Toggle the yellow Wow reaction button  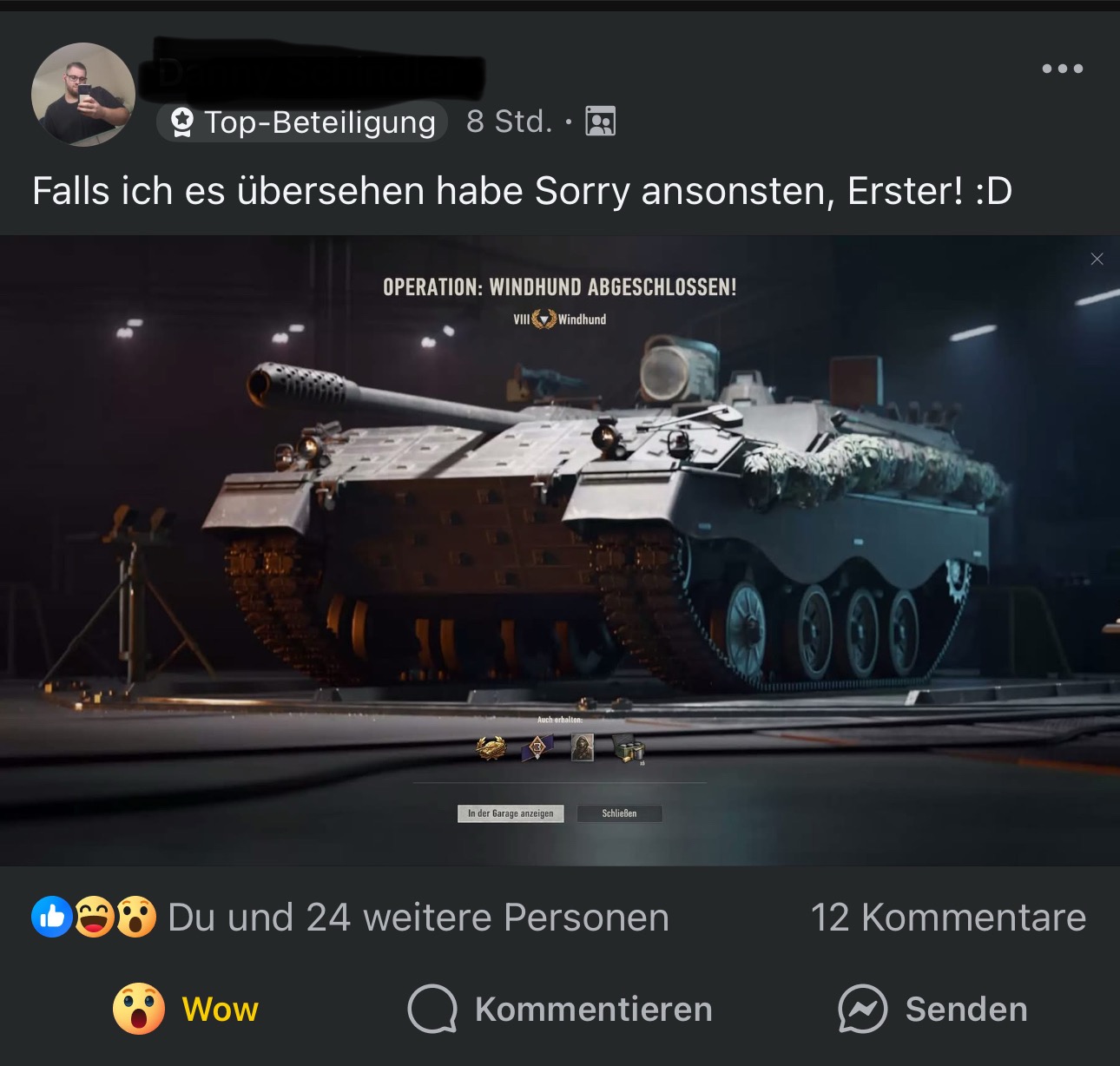tap(186, 1009)
